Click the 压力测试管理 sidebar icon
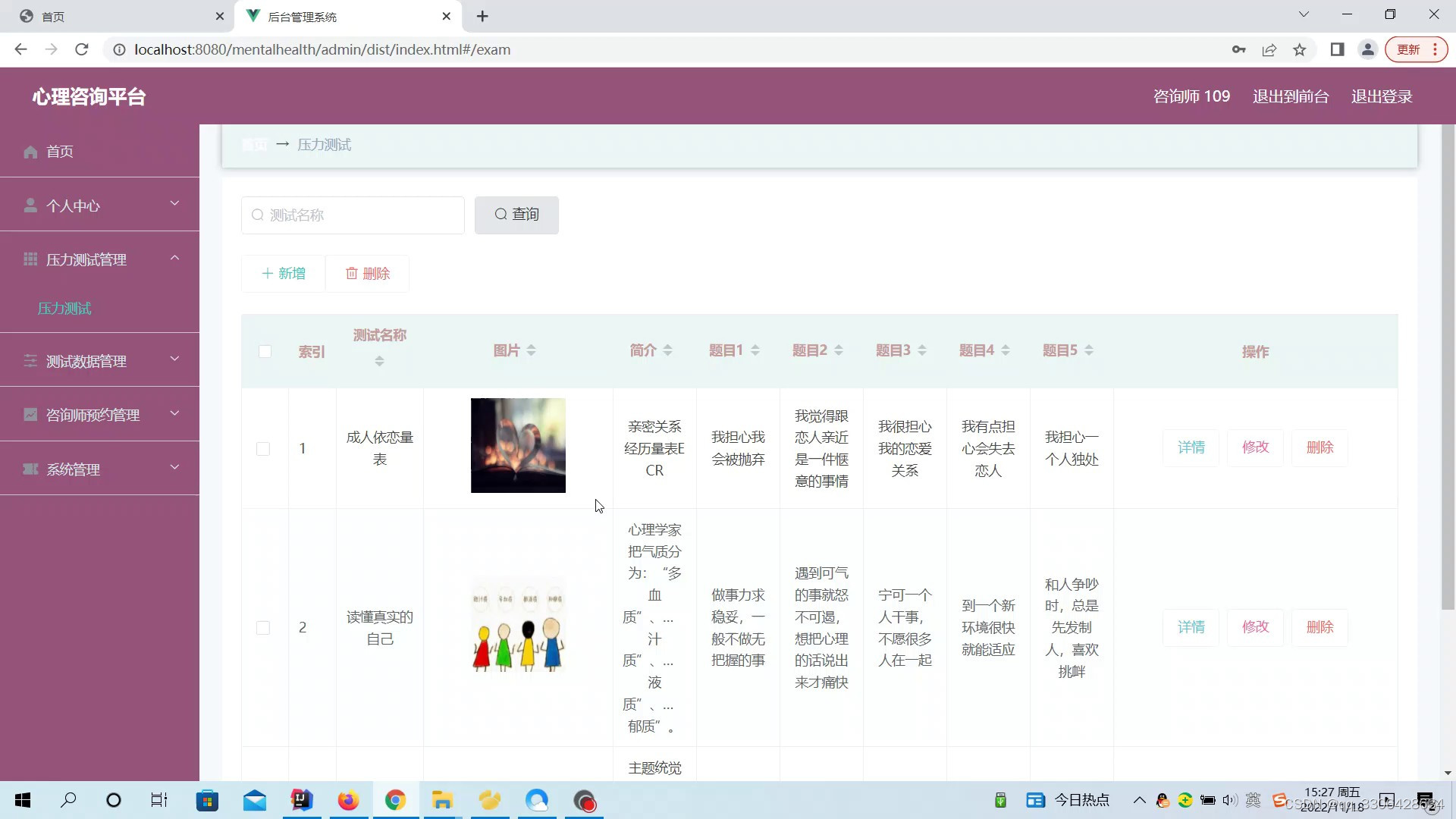The width and height of the screenshot is (1456, 819). tap(30, 259)
